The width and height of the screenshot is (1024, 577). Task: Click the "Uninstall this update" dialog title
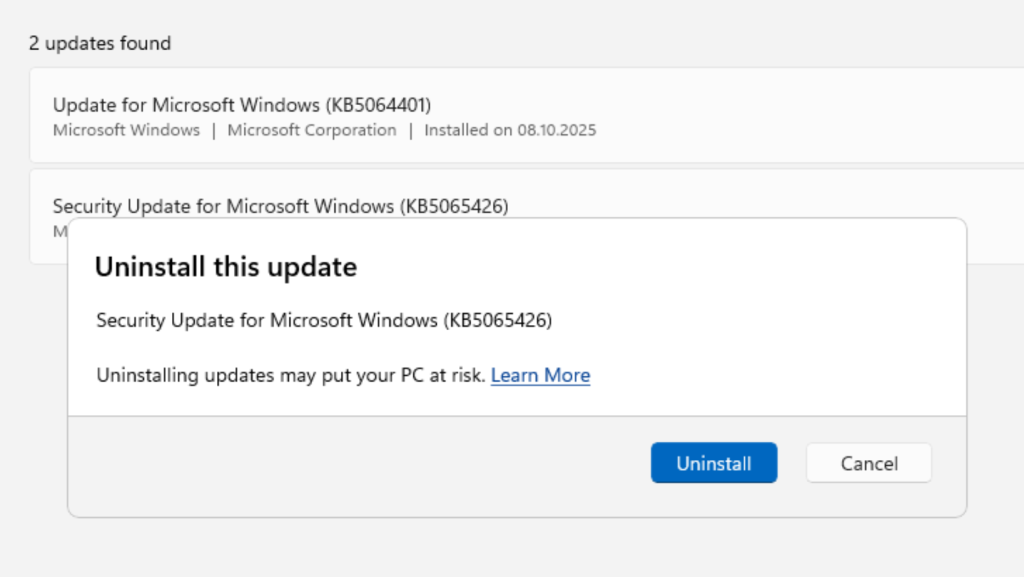click(x=225, y=267)
